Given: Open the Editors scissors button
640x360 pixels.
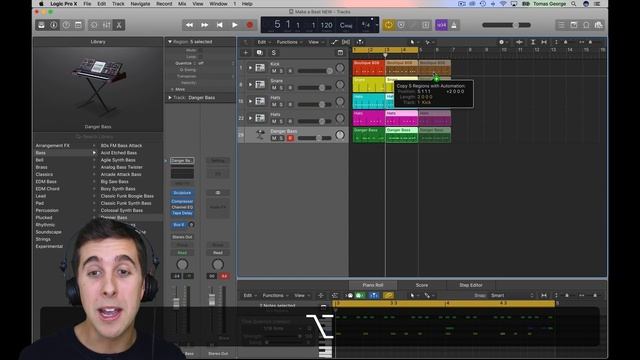Looking at the screenshot, I should pyautogui.click(x=119, y=25).
